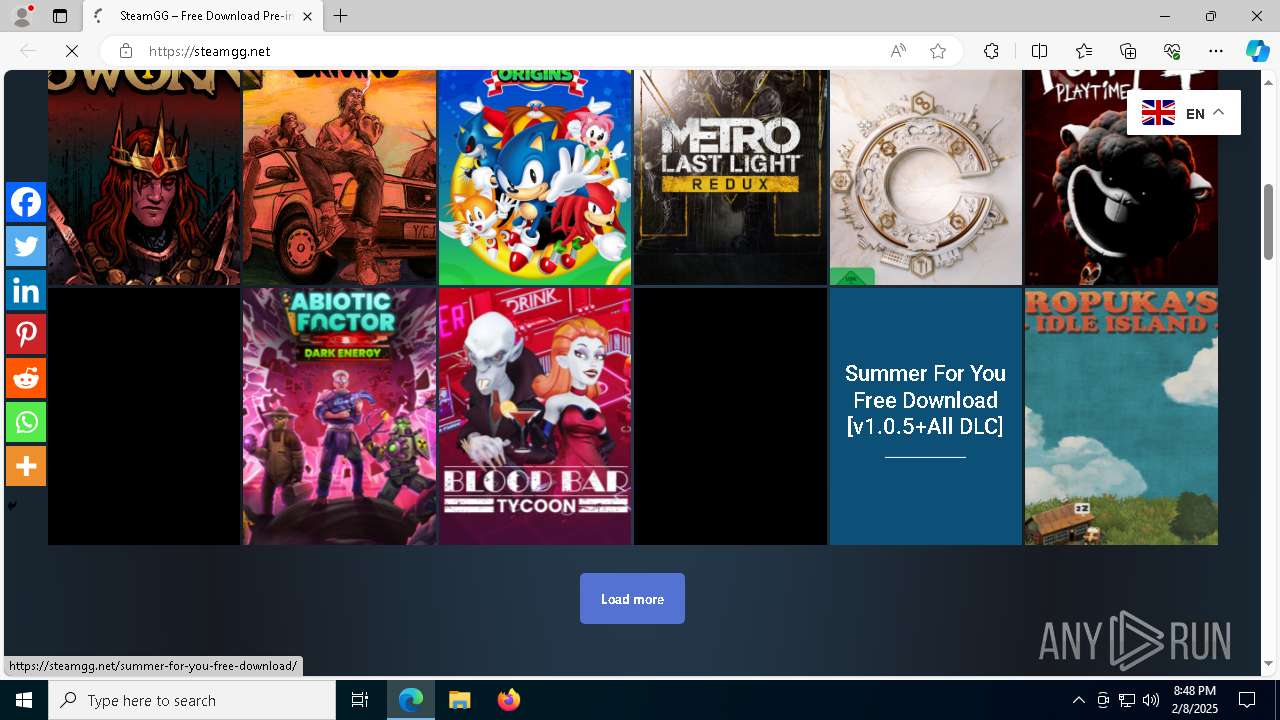Open Read aloud feature
The height and width of the screenshot is (720, 1280).
tap(898, 51)
